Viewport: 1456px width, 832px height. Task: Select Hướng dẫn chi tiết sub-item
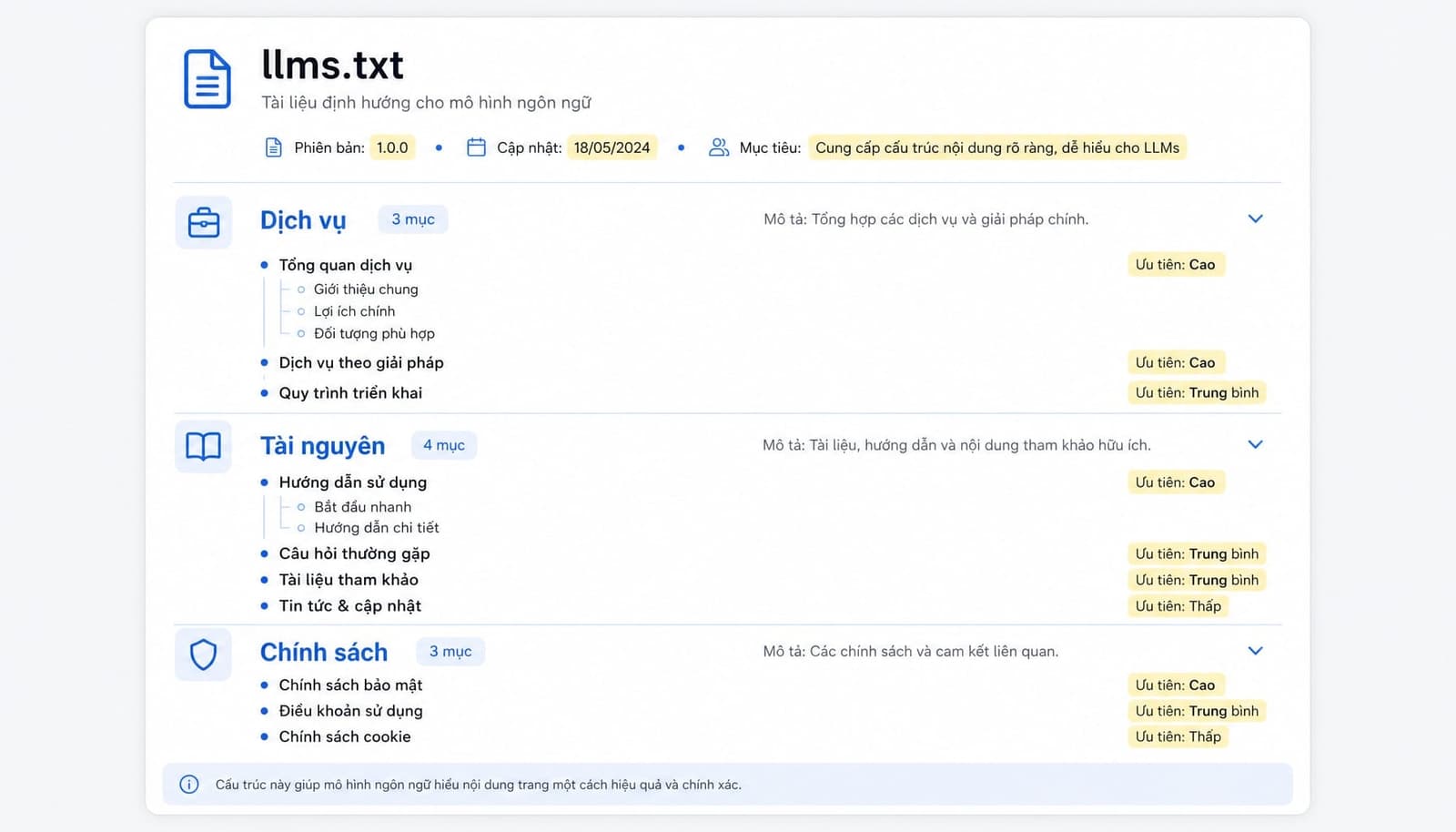[x=377, y=528]
